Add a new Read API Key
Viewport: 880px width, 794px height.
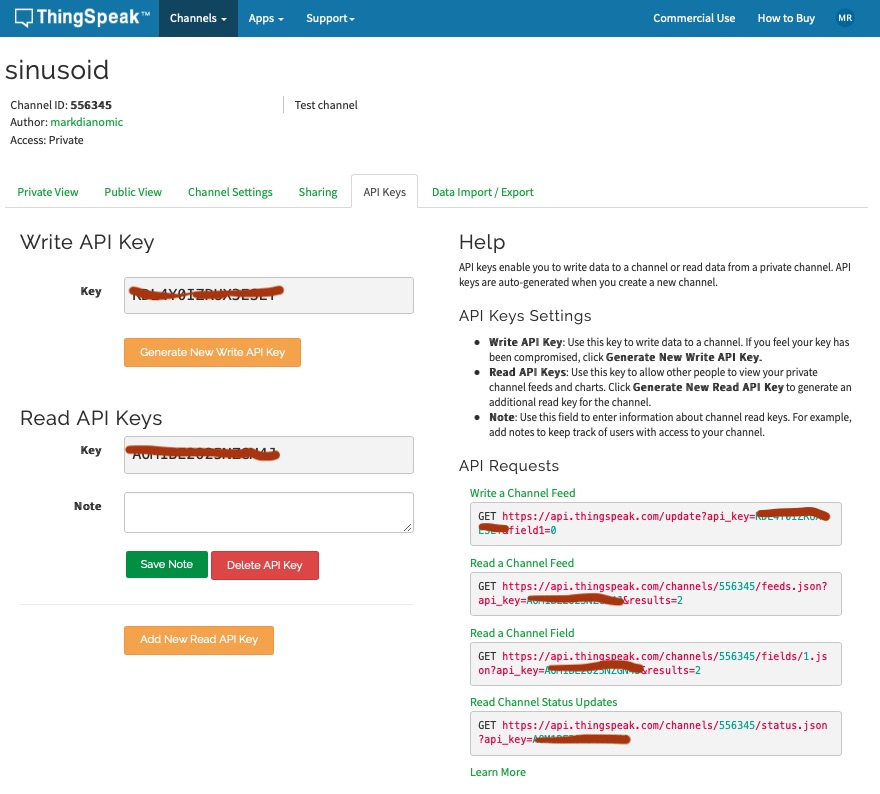pos(199,640)
